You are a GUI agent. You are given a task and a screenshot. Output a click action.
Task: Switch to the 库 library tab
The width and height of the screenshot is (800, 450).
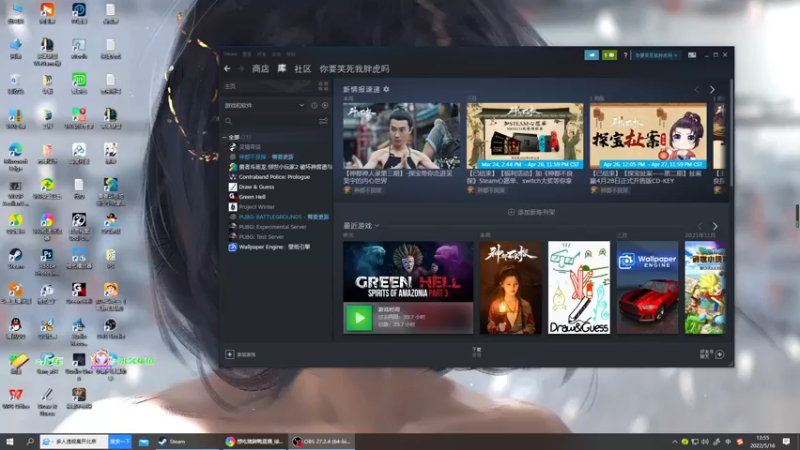tap(282, 68)
